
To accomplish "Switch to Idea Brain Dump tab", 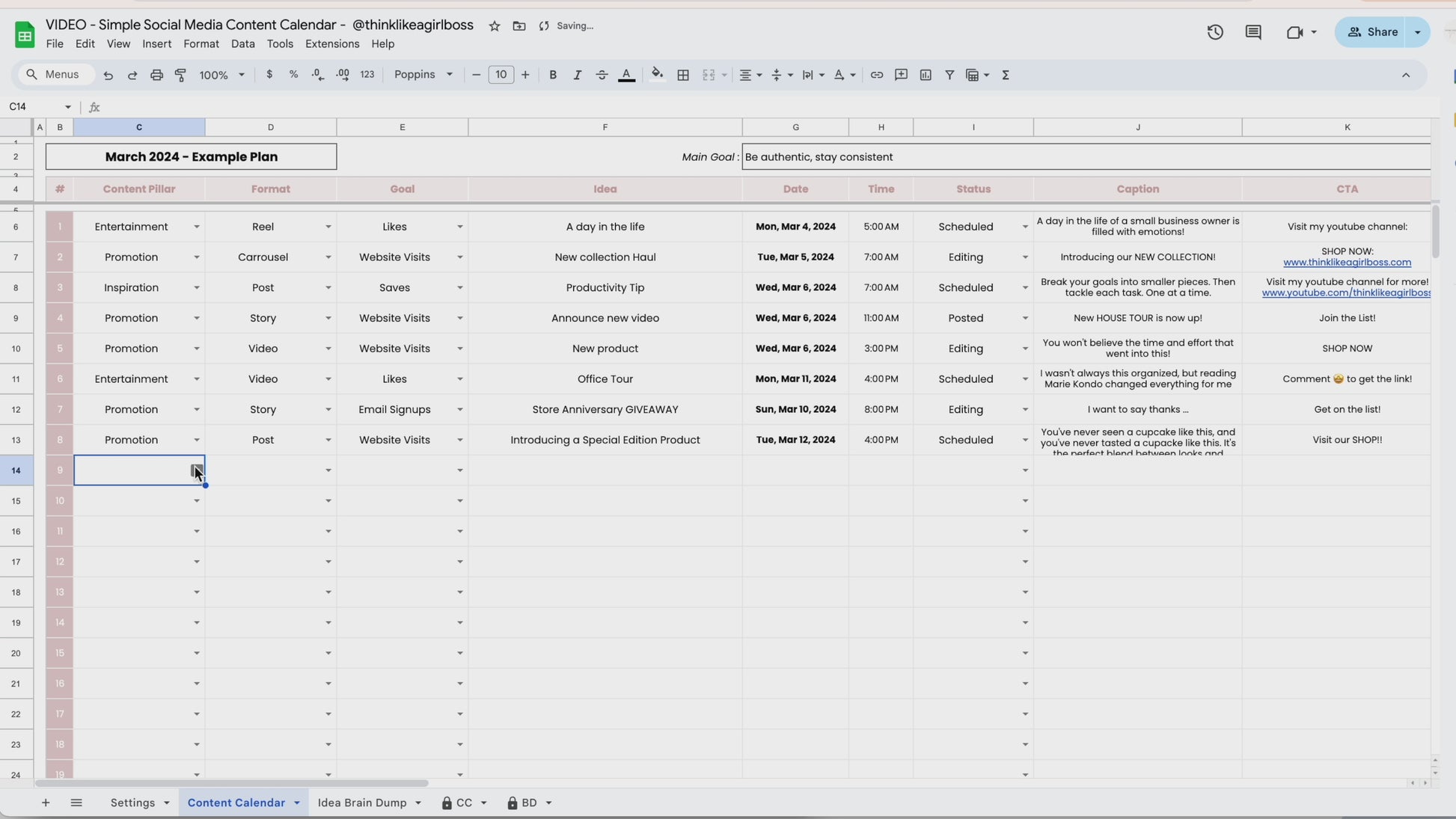I will (x=362, y=803).
